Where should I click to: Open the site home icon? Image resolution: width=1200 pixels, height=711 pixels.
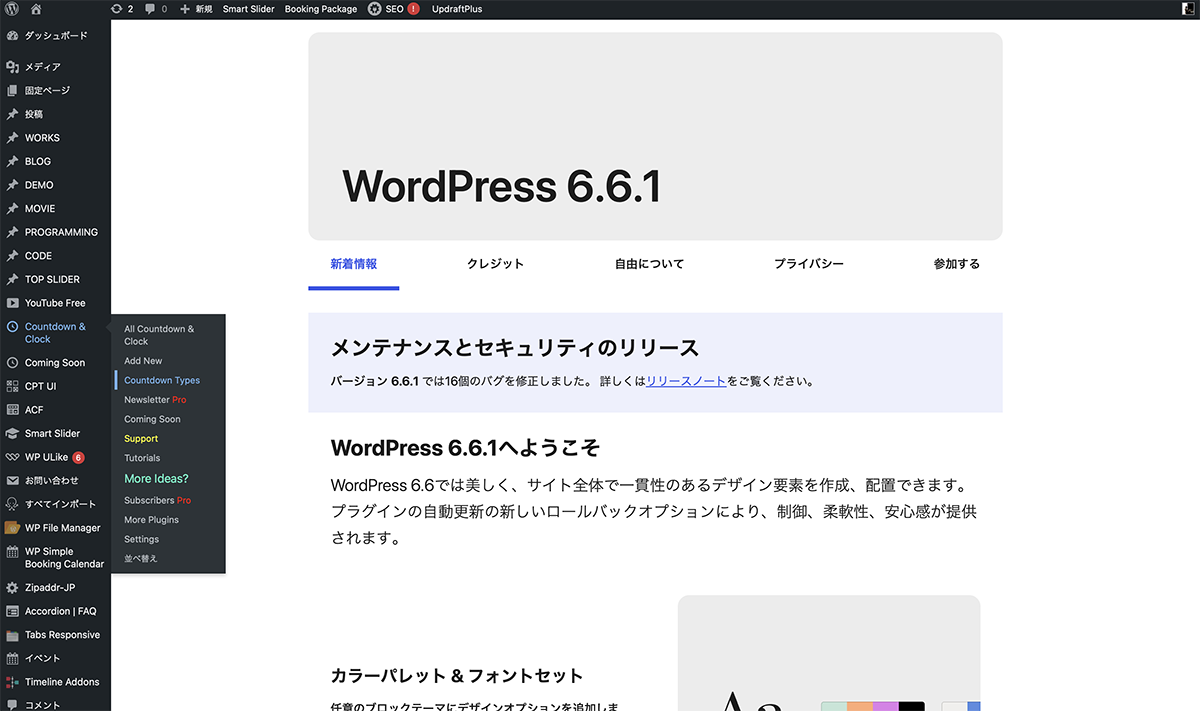pos(36,9)
